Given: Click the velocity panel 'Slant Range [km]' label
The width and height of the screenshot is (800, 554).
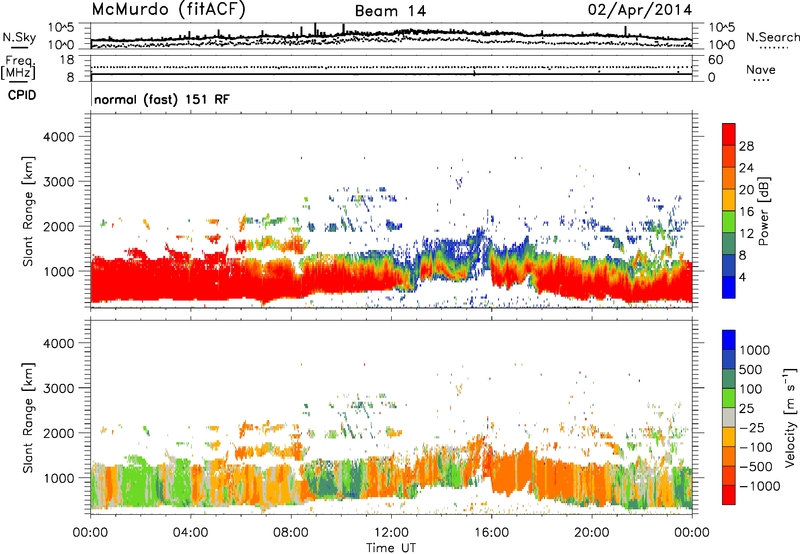Looking at the screenshot, I should [28, 418].
